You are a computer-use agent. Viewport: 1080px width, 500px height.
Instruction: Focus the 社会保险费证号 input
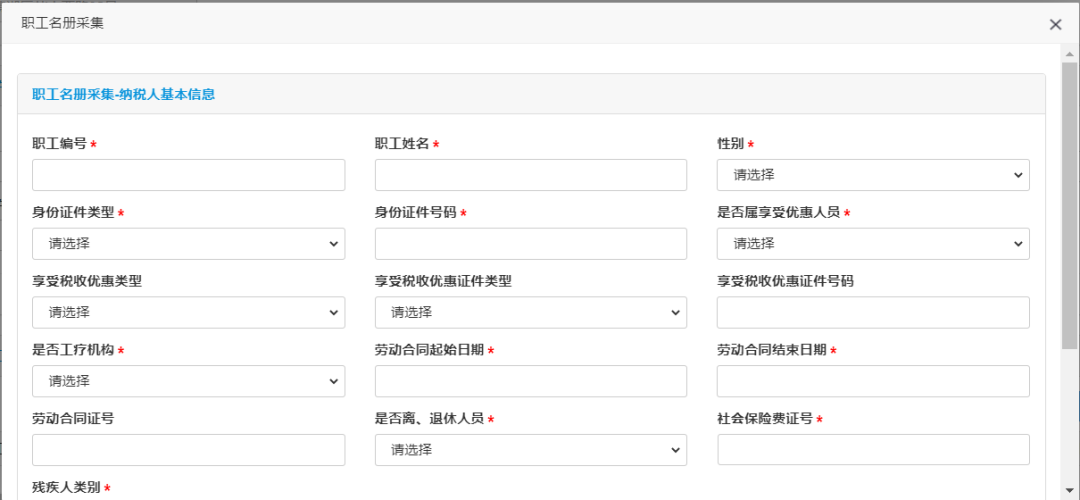[x=873, y=450]
